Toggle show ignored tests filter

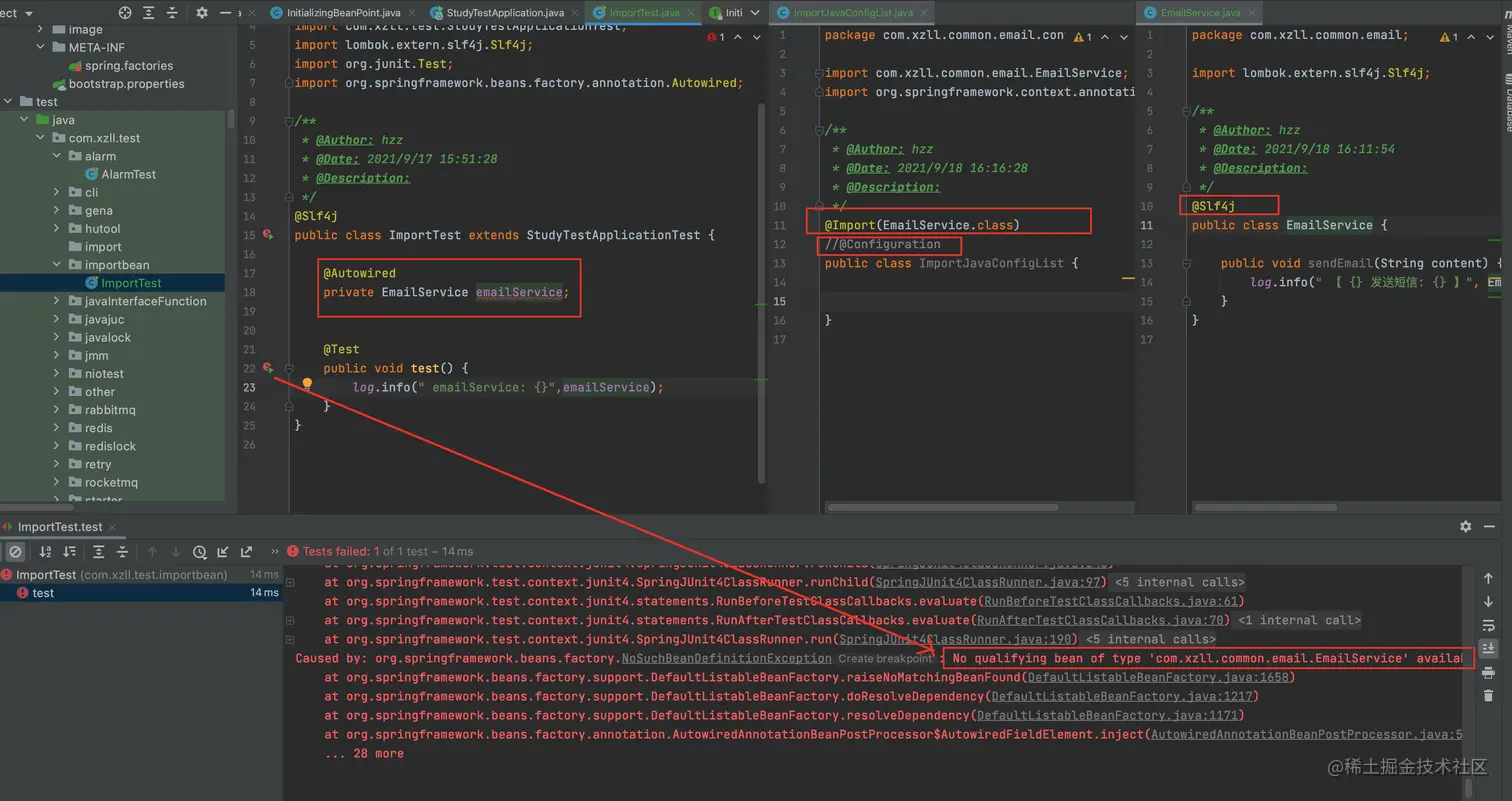click(15, 552)
